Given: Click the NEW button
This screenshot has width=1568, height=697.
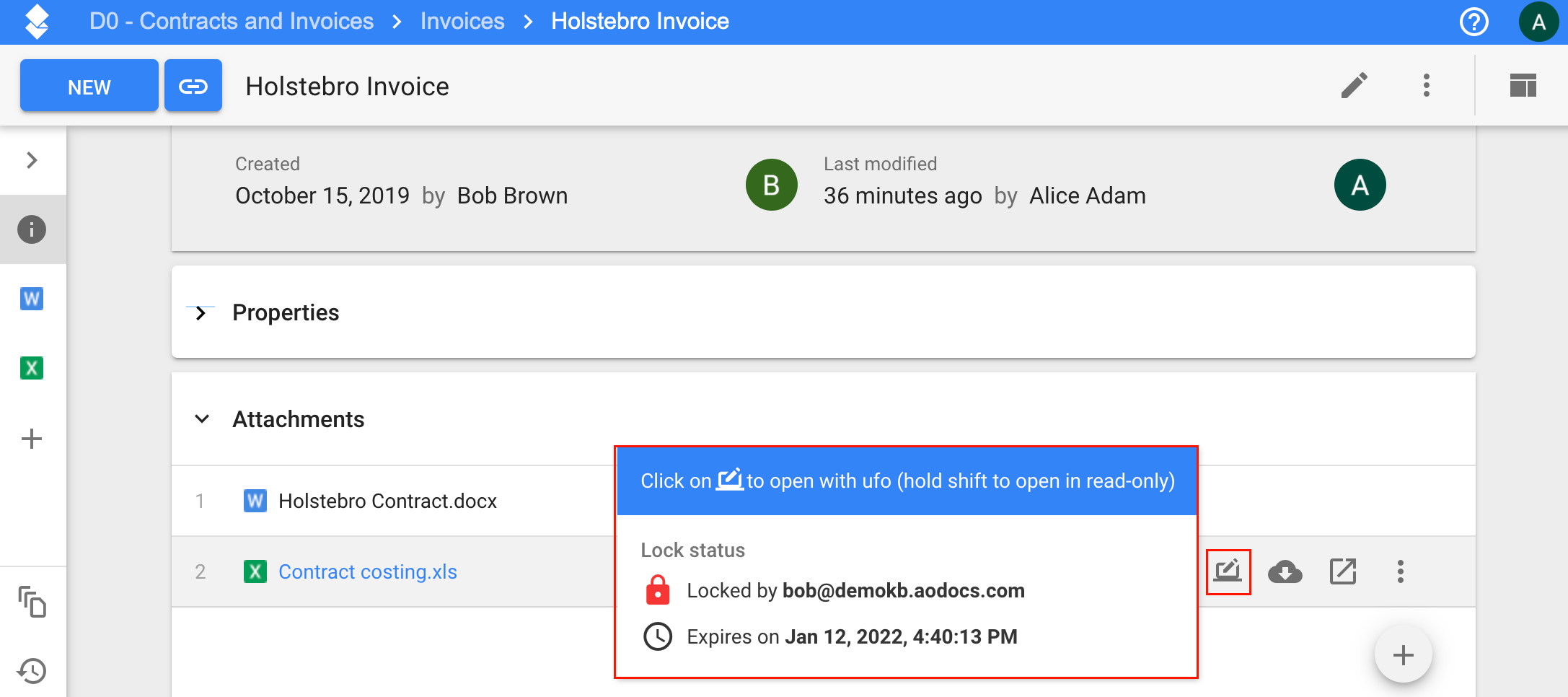Looking at the screenshot, I should pyautogui.click(x=89, y=86).
